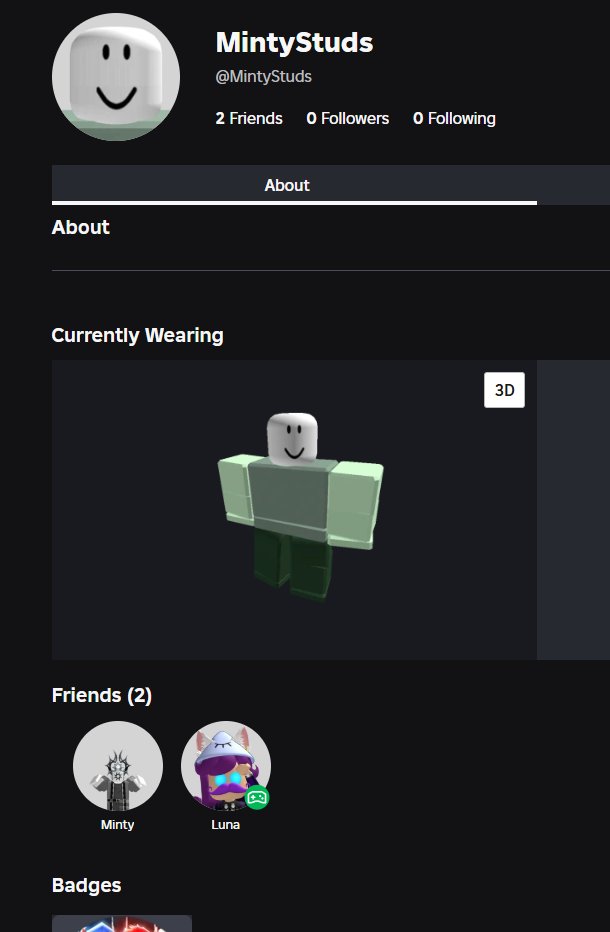Image resolution: width=610 pixels, height=932 pixels.
Task: Click the Minty friend name label
Action: tap(118, 824)
